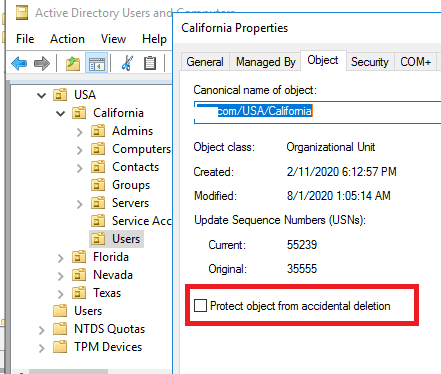Select the TPM Devices tree item label
Screen dimensions: 441x374
click(x=108, y=347)
